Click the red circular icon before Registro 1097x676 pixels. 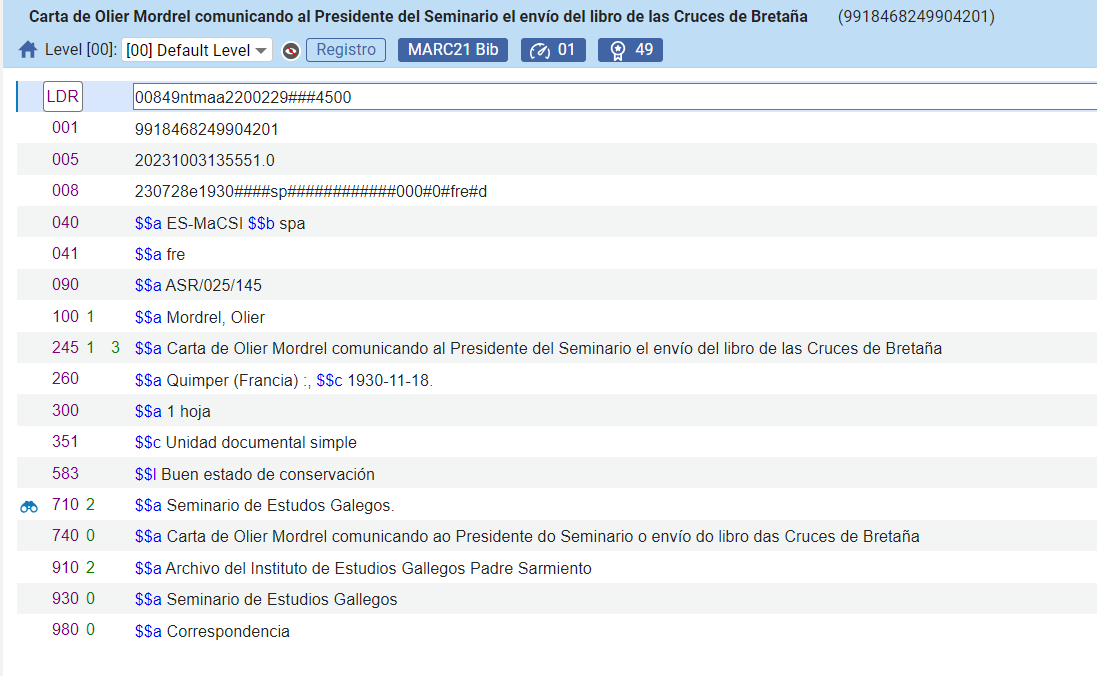coord(291,50)
